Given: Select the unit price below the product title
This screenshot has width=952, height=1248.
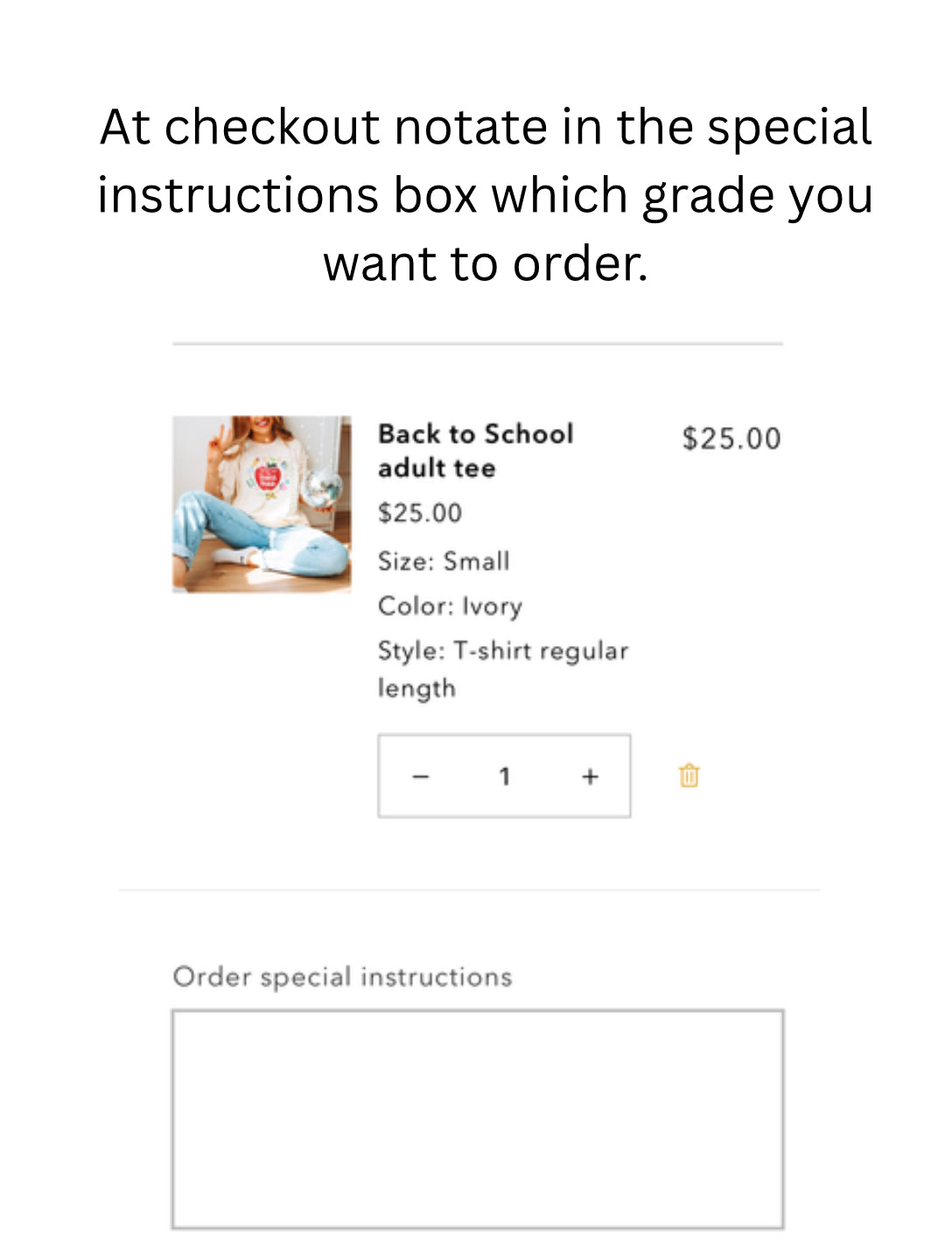Looking at the screenshot, I should click(420, 513).
